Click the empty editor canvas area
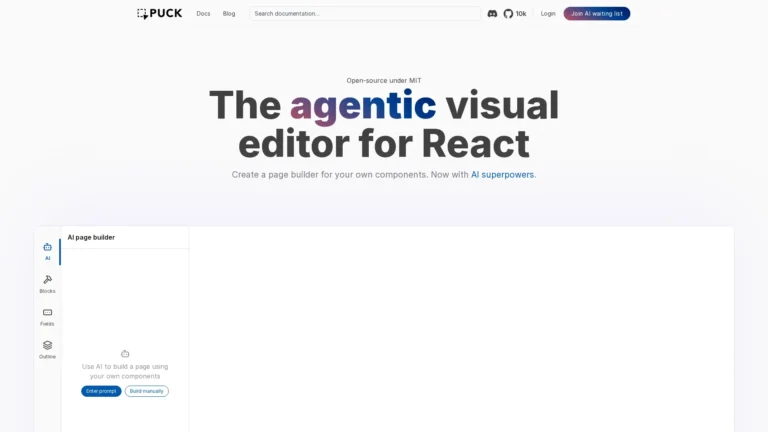This screenshot has height=432, width=768. pyautogui.click(x=460, y=330)
